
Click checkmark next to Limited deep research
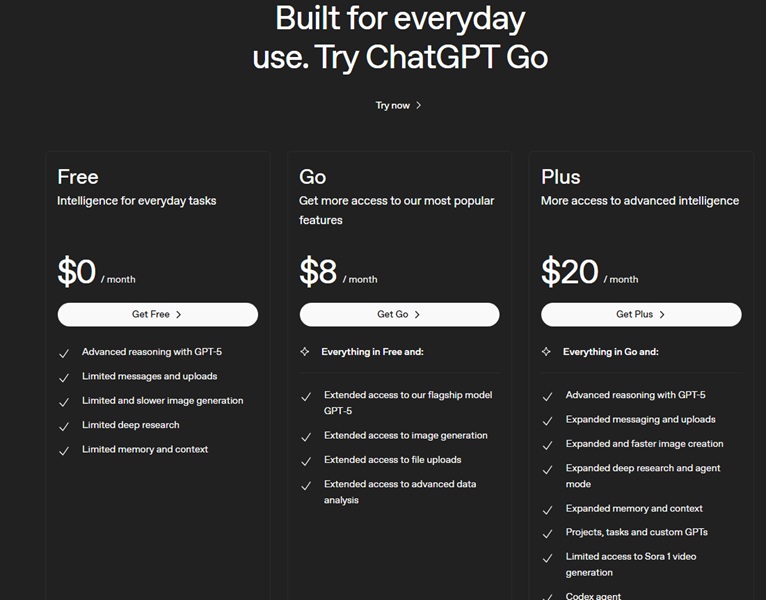(64, 426)
